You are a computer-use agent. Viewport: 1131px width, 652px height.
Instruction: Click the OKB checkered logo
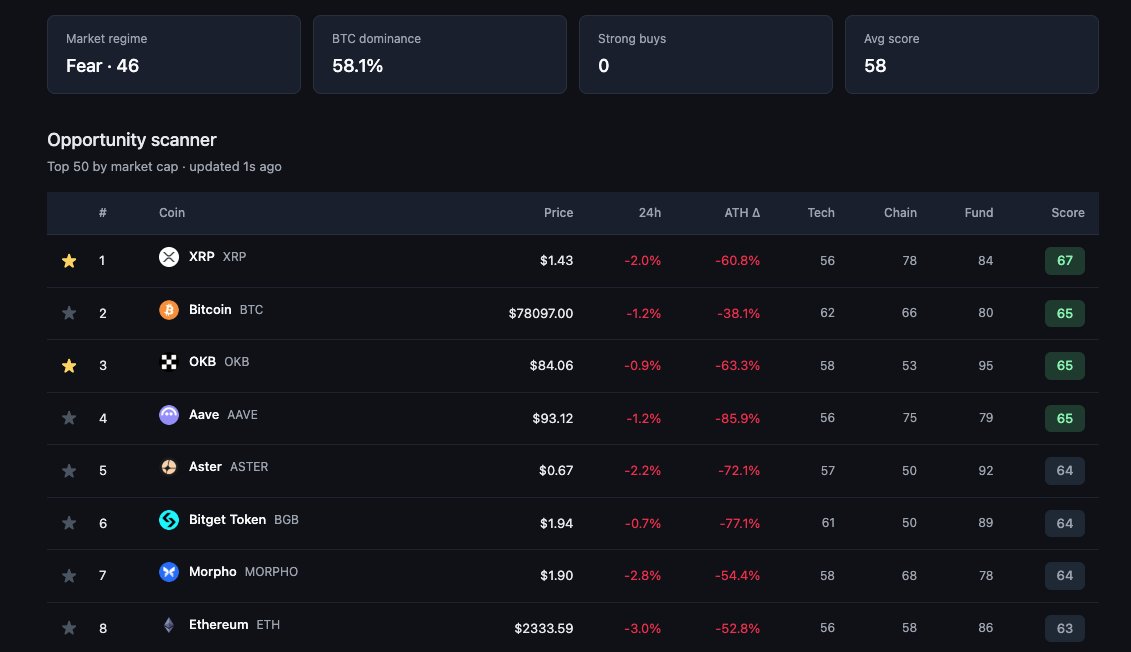[x=169, y=362]
